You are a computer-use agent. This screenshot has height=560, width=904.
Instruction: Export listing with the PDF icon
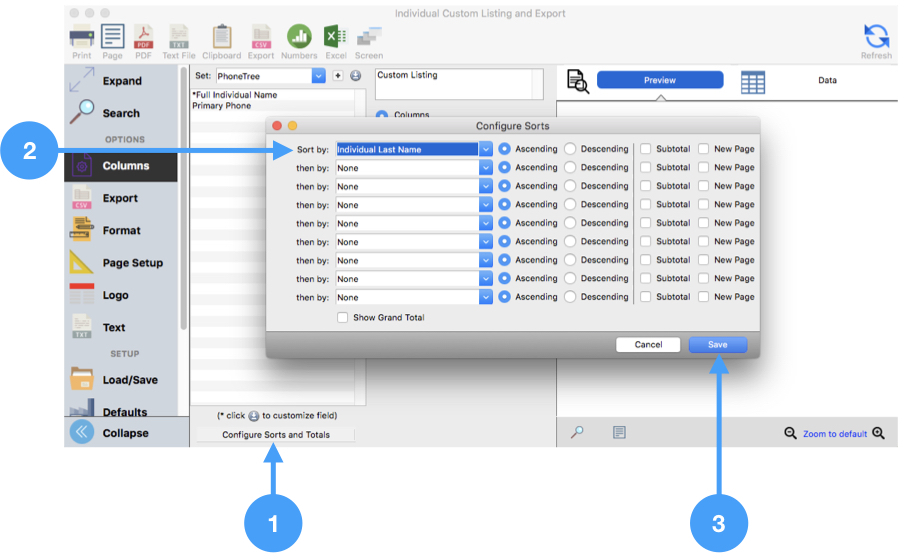pos(143,38)
